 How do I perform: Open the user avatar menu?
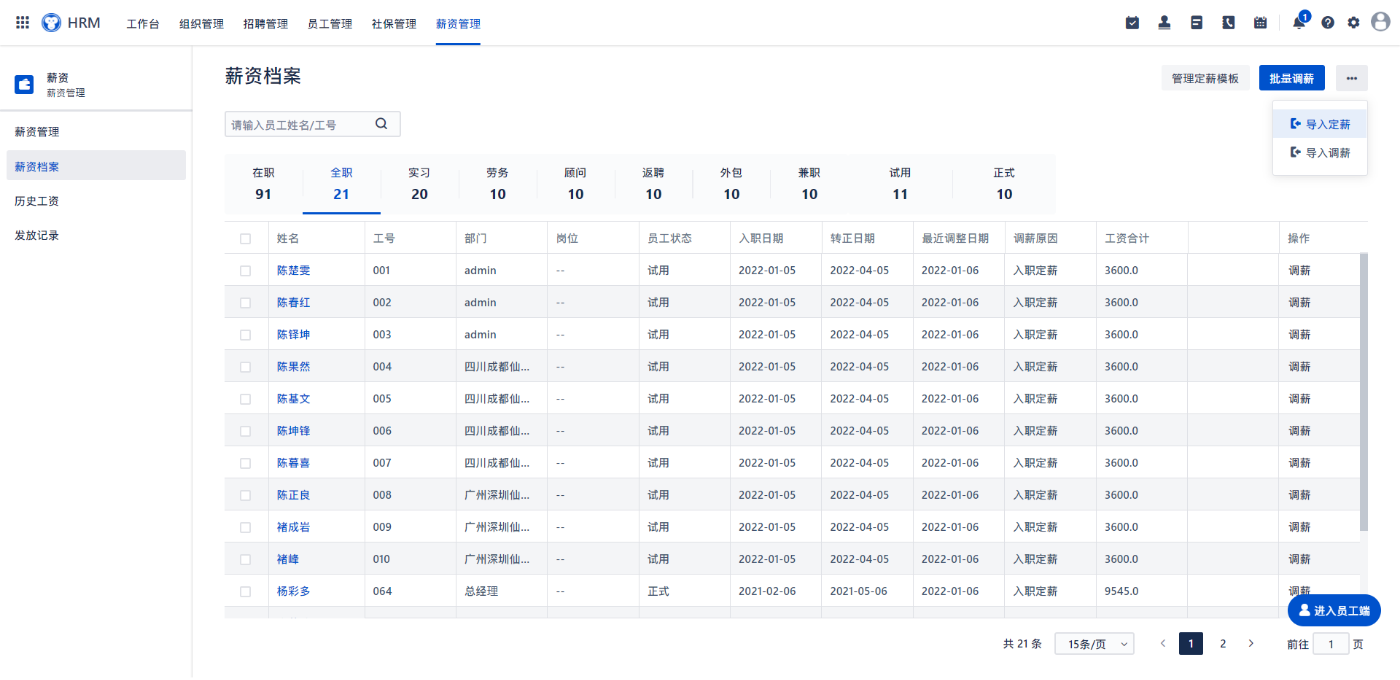[1381, 22]
